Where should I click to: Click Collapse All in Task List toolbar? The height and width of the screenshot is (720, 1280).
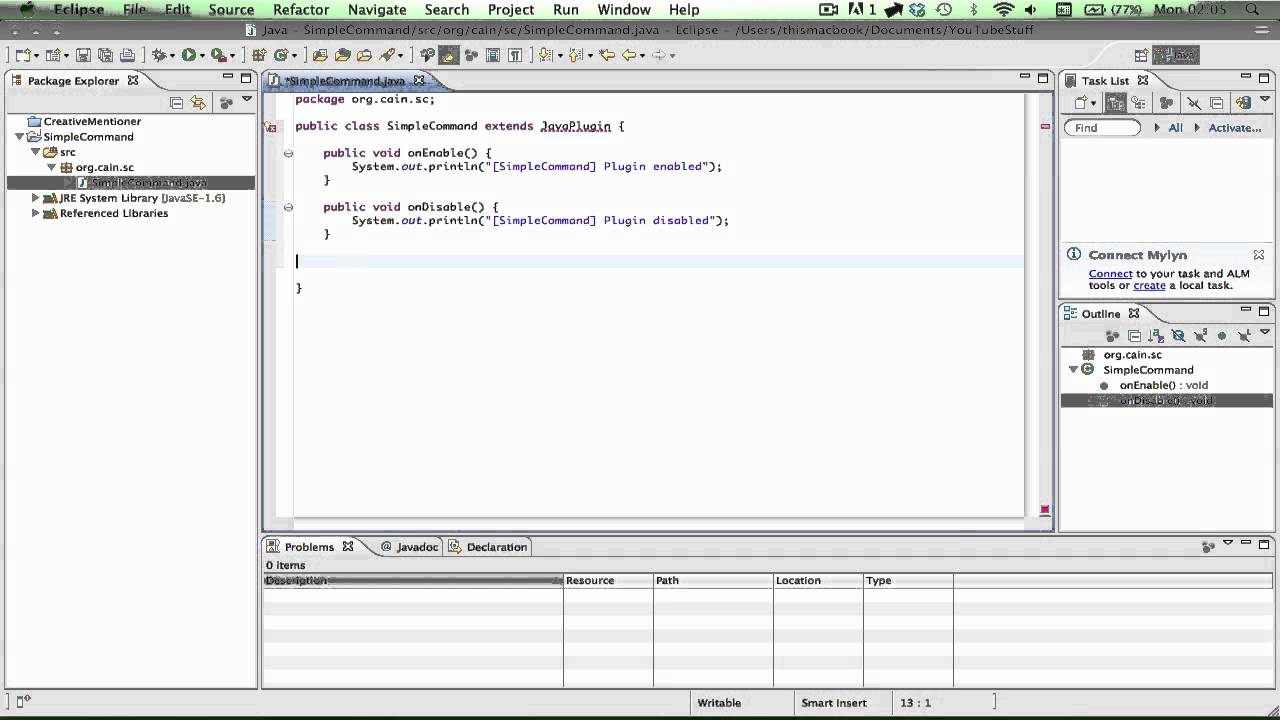point(1216,102)
